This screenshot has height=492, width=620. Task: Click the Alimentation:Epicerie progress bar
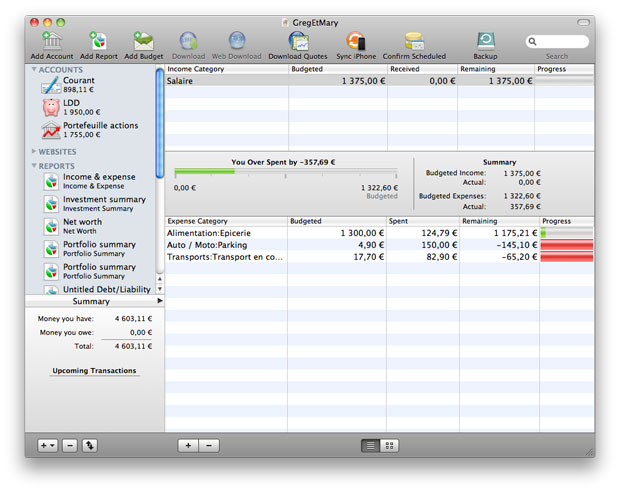[567, 233]
